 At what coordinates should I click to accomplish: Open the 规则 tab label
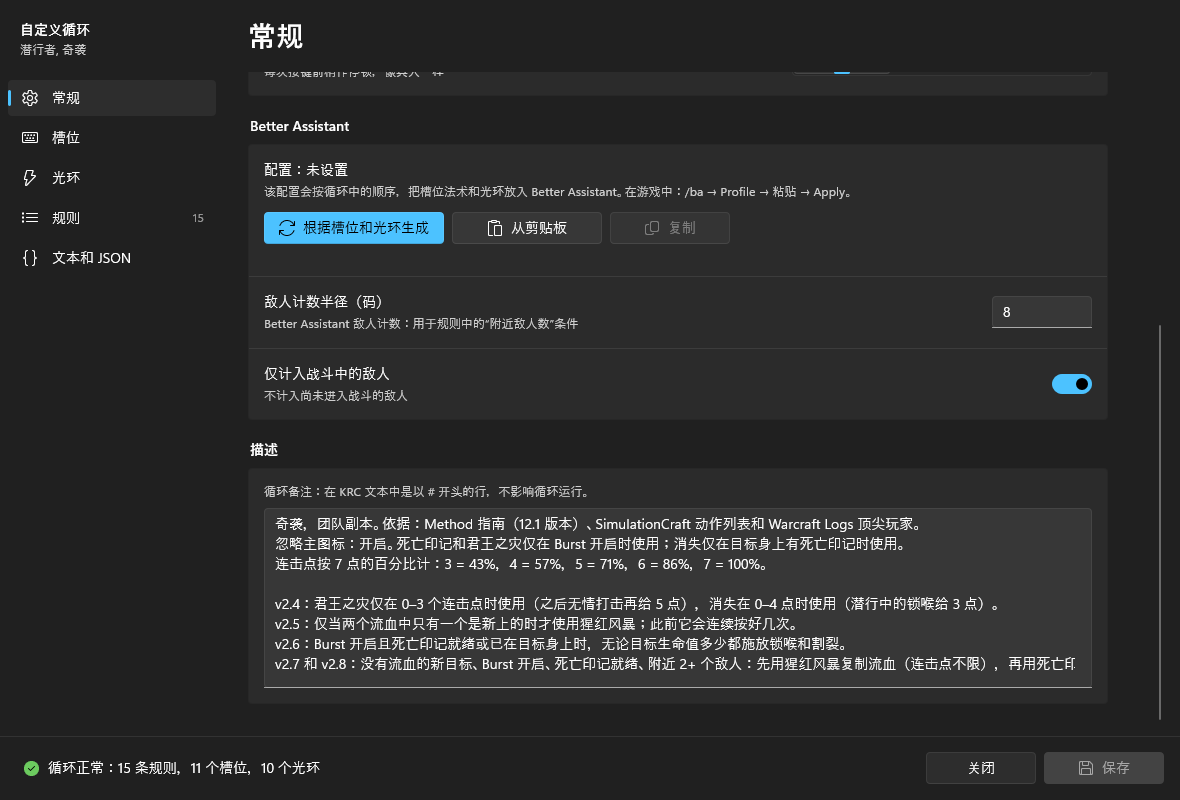[66, 217]
